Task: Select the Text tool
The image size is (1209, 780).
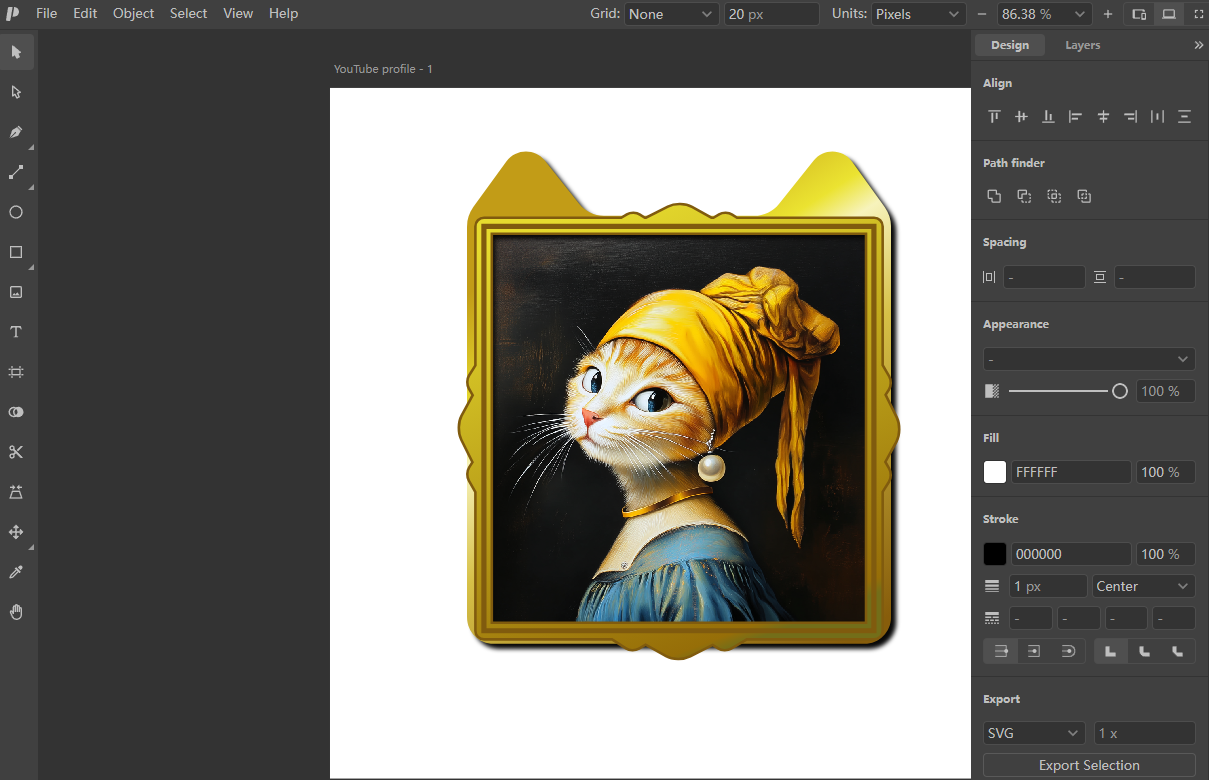Action: 16,332
